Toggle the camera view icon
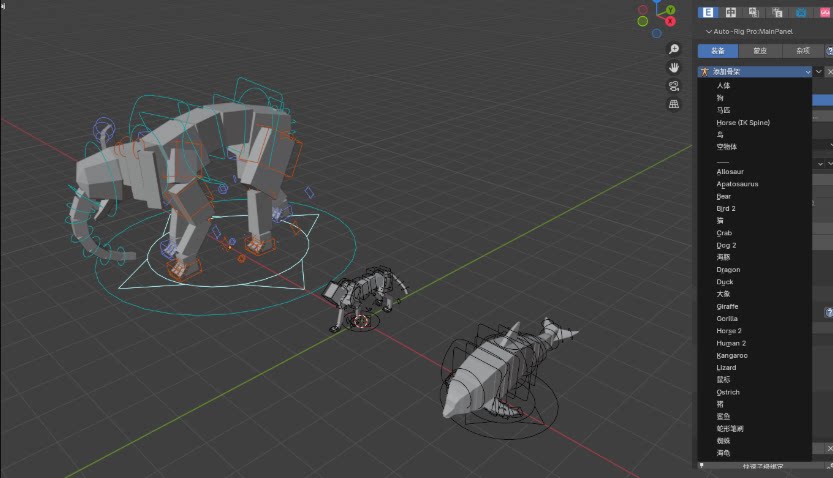Screen dimensions: 833x478 (x=674, y=86)
